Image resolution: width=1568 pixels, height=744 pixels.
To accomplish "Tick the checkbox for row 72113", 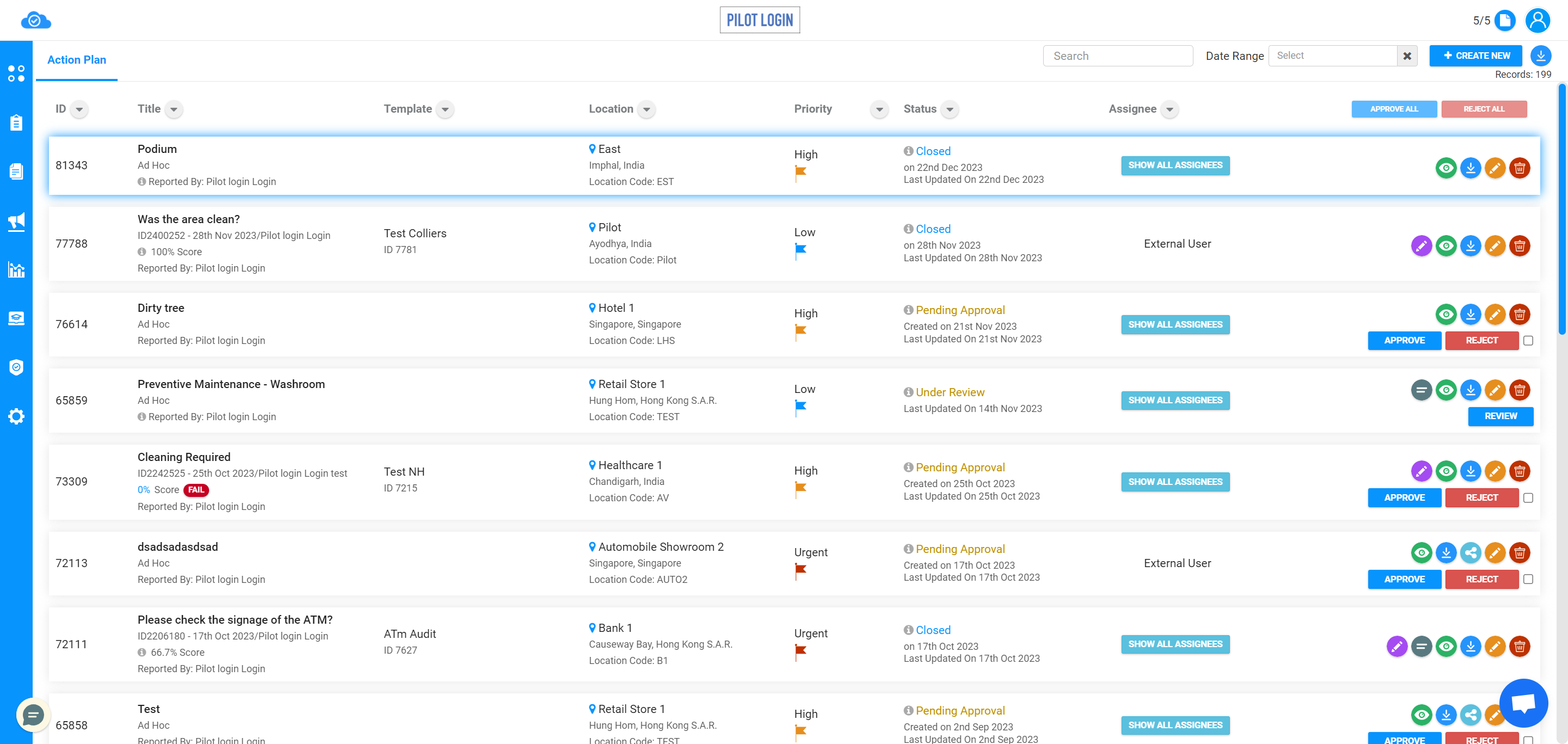I will click(1528, 579).
